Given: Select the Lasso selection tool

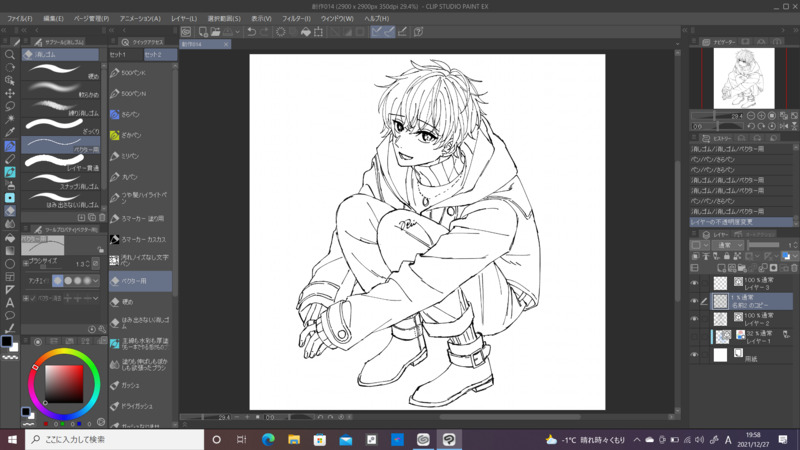Looking at the screenshot, I should 10,106.
